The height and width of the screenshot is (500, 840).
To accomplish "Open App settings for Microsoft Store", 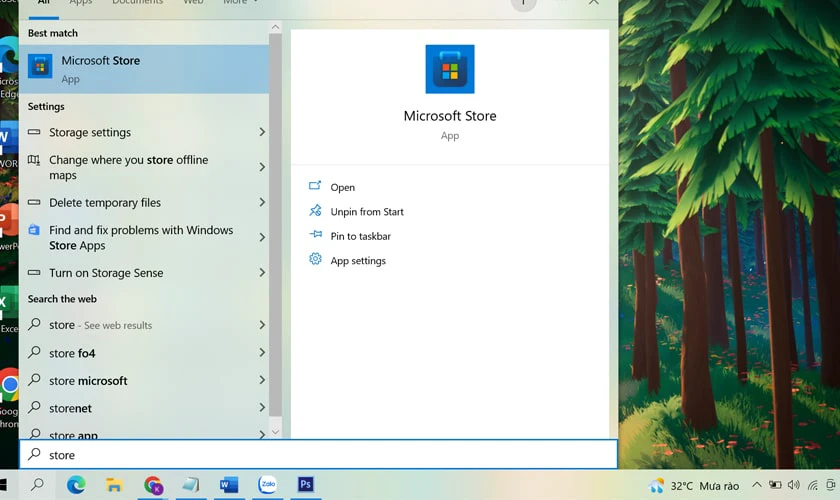I will [x=358, y=260].
